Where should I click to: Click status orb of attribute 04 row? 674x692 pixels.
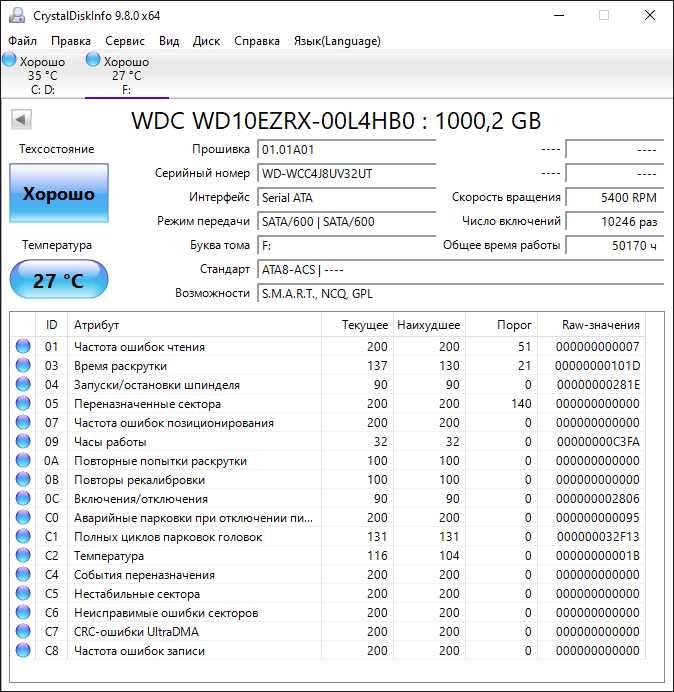(23, 384)
